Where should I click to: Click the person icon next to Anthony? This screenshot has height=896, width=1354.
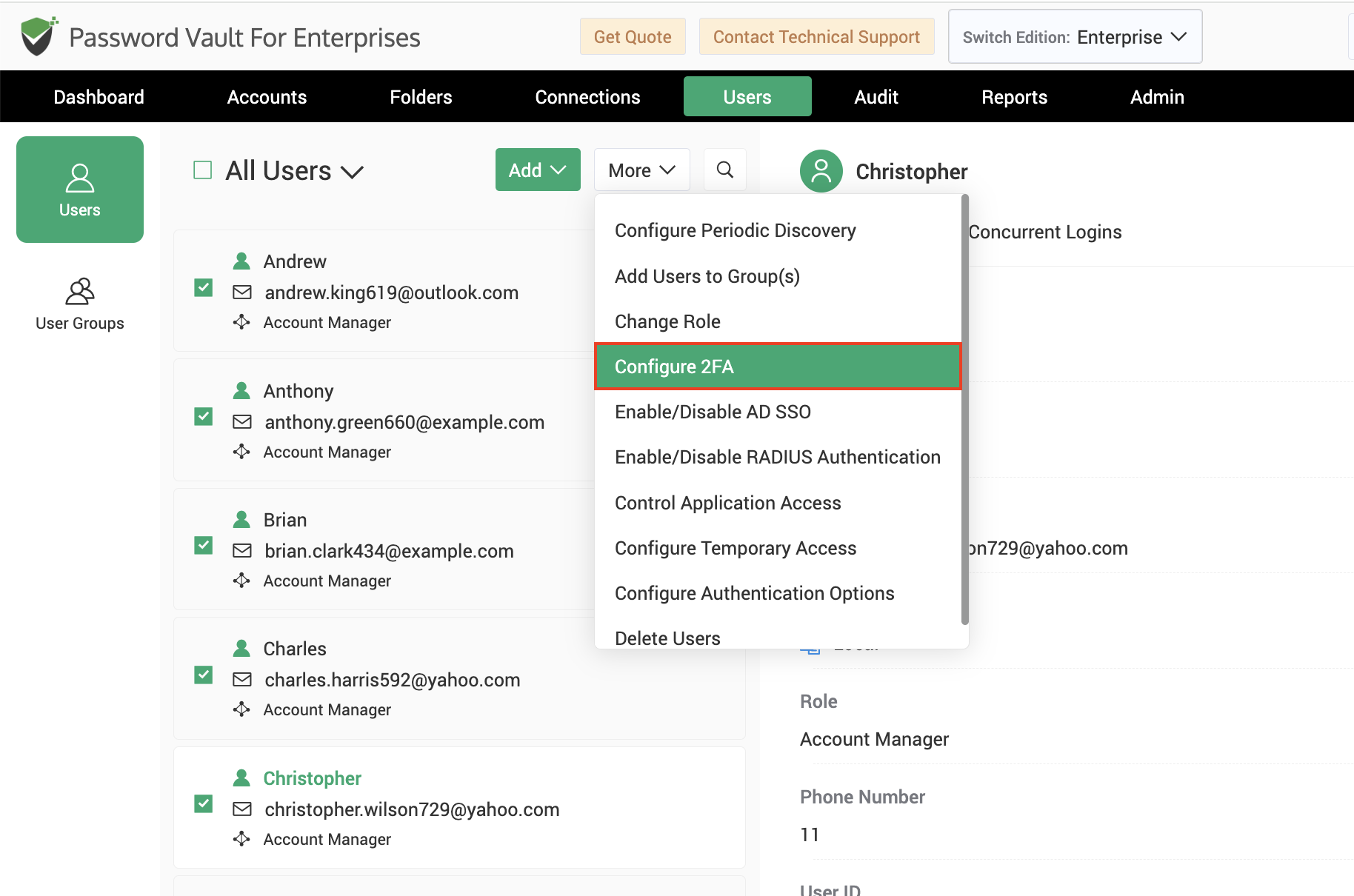coord(241,390)
